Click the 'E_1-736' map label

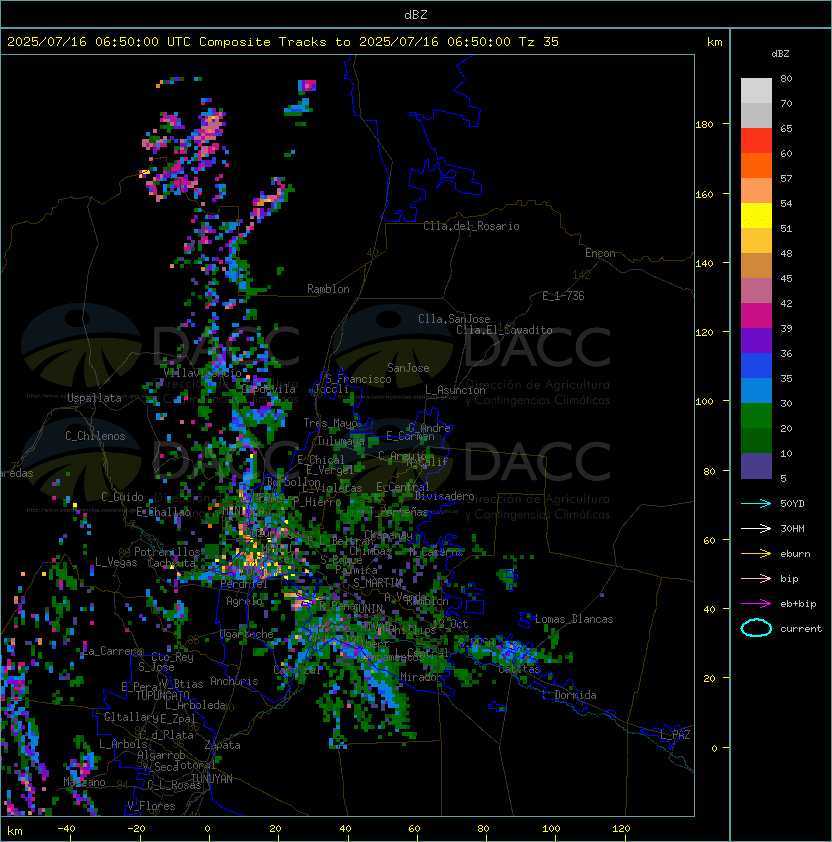pos(563,296)
